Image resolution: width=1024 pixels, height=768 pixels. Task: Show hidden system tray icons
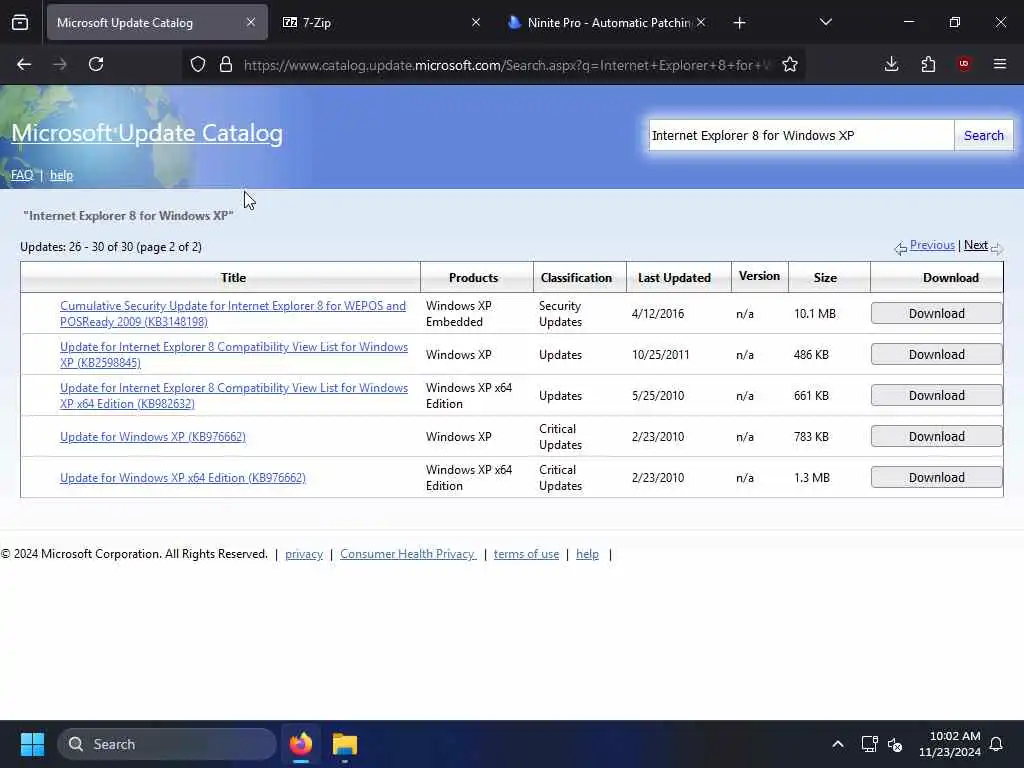click(x=838, y=744)
